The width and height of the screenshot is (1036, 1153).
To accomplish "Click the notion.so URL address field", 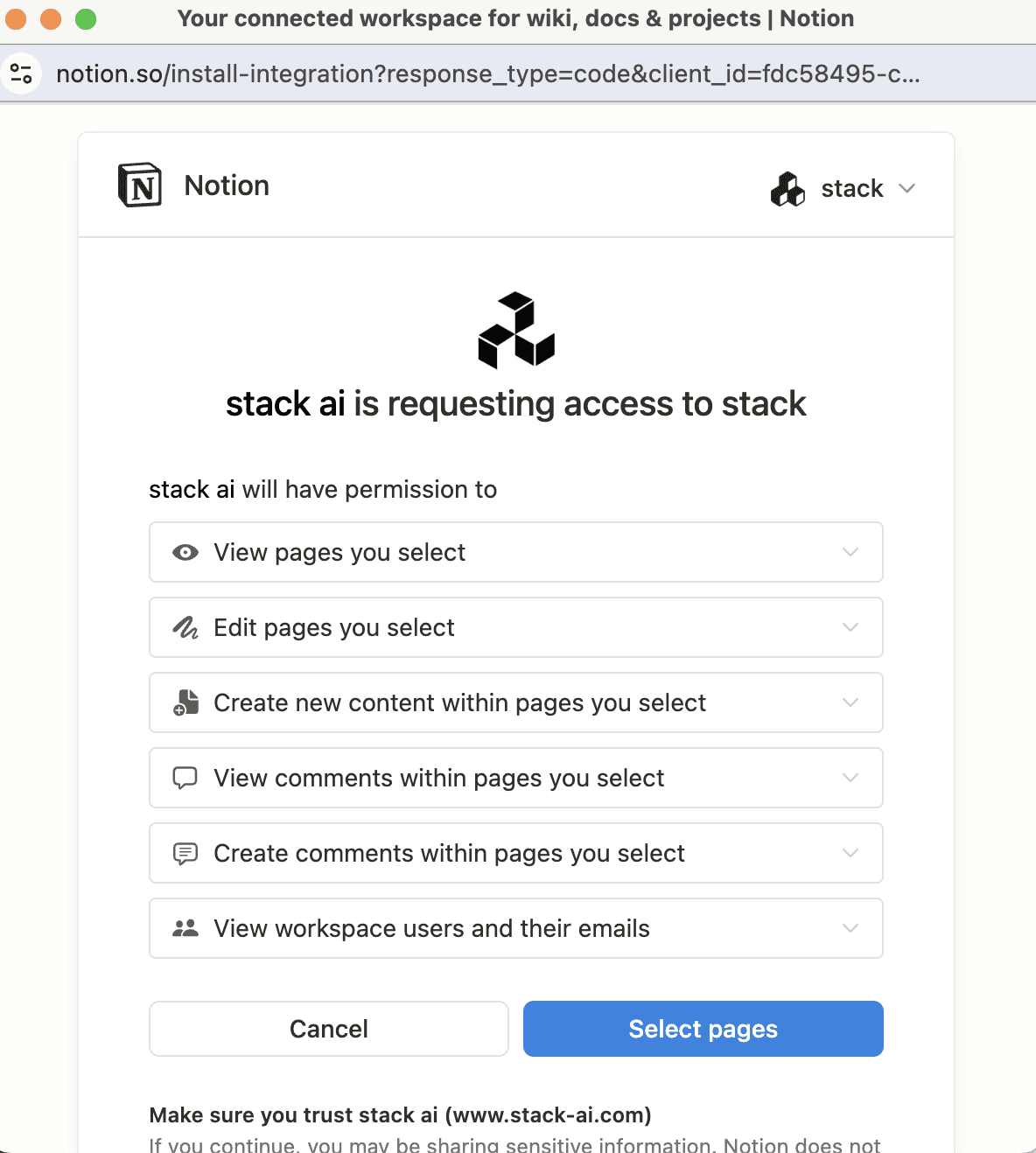I will [488, 73].
